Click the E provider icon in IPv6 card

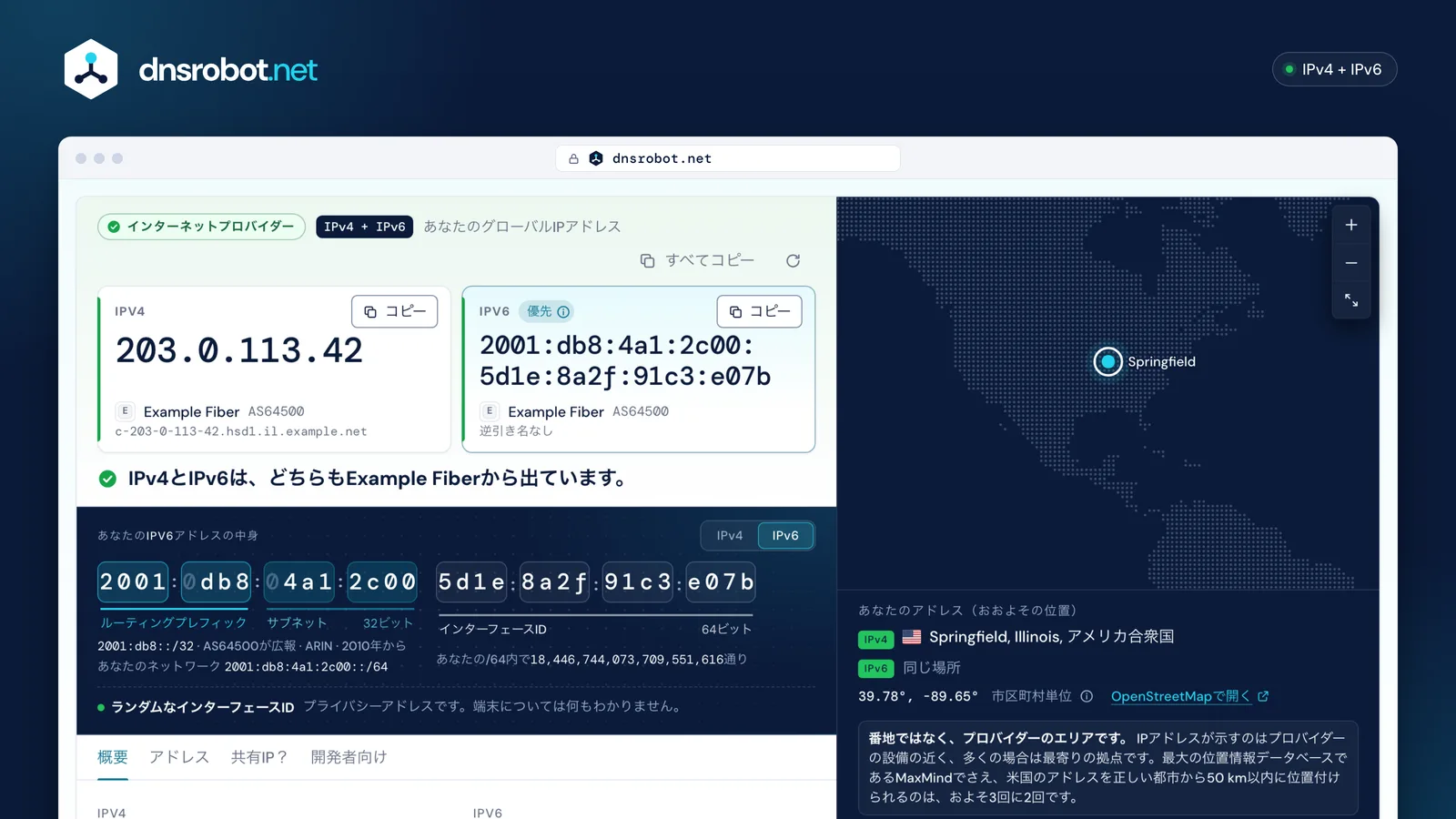click(x=490, y=411)
